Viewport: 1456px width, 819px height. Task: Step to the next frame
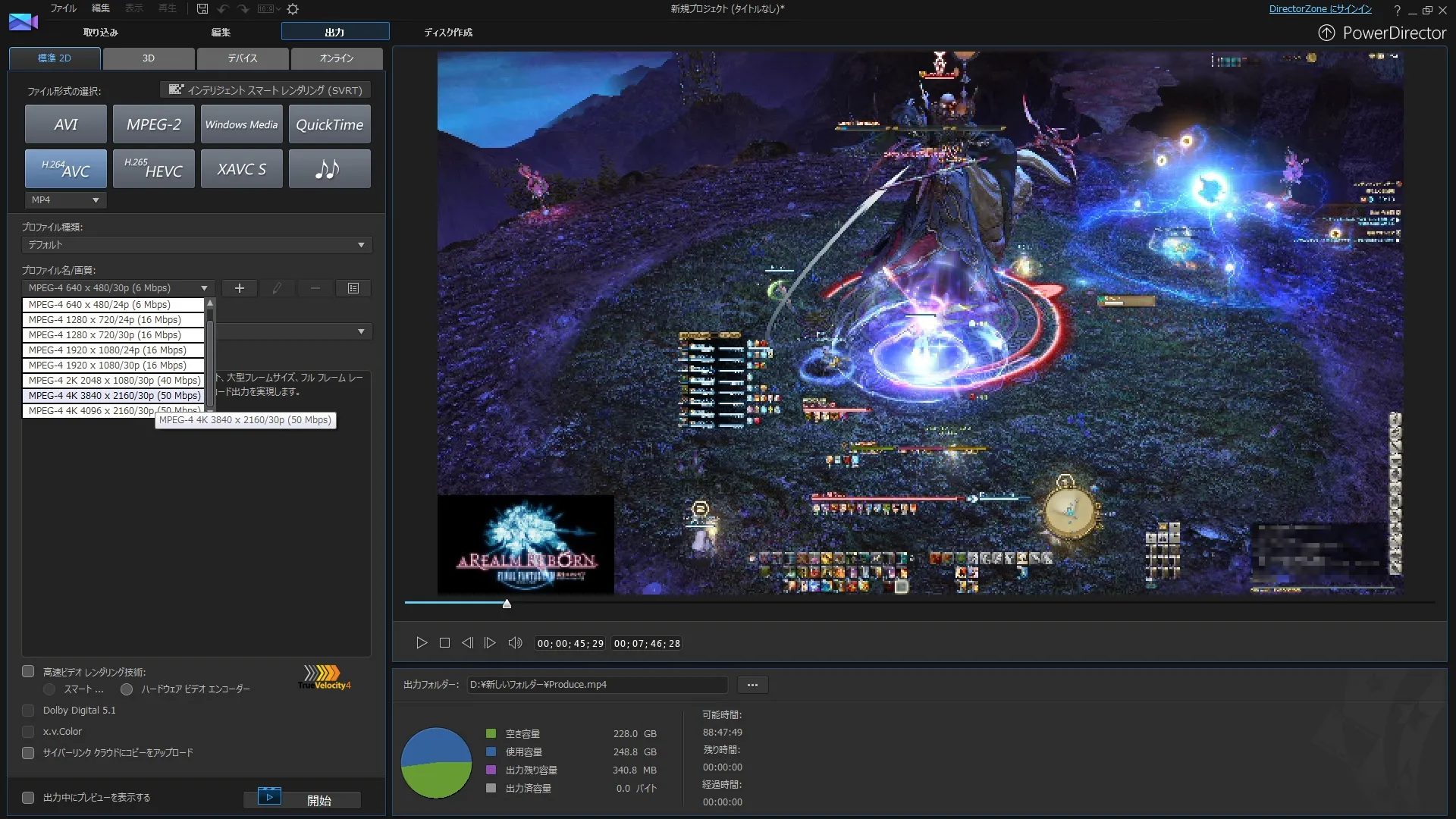point(490,643)
